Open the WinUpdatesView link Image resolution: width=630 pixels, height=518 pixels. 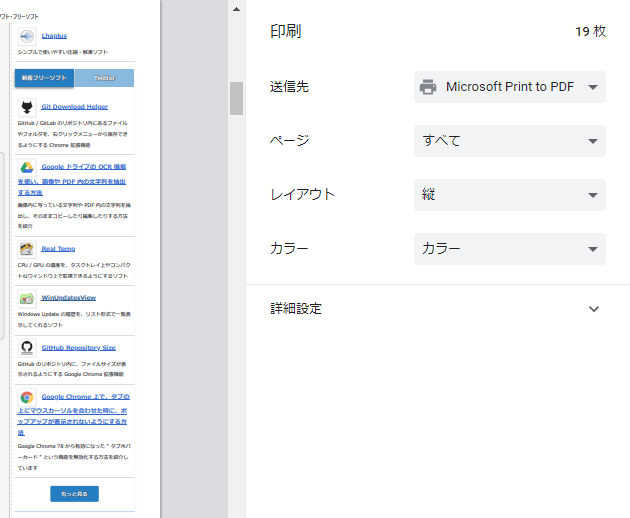click(x=69, y=298)
